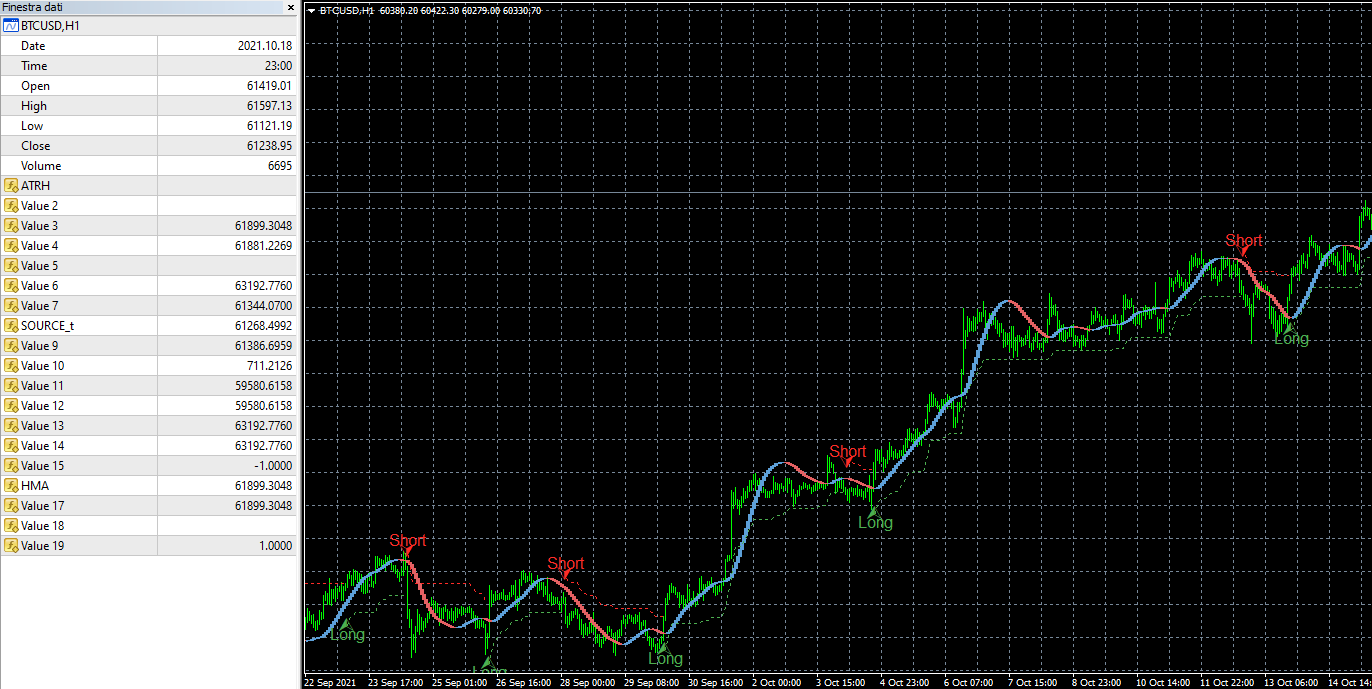Click the Value 14 row icon
The image size is (1372, 689).
coord(11,445)
